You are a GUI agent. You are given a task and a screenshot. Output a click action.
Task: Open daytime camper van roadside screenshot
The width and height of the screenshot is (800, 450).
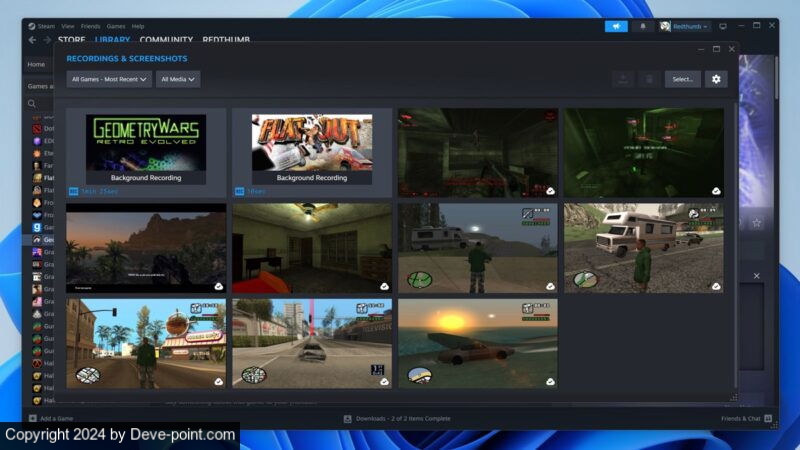(644, 248)
